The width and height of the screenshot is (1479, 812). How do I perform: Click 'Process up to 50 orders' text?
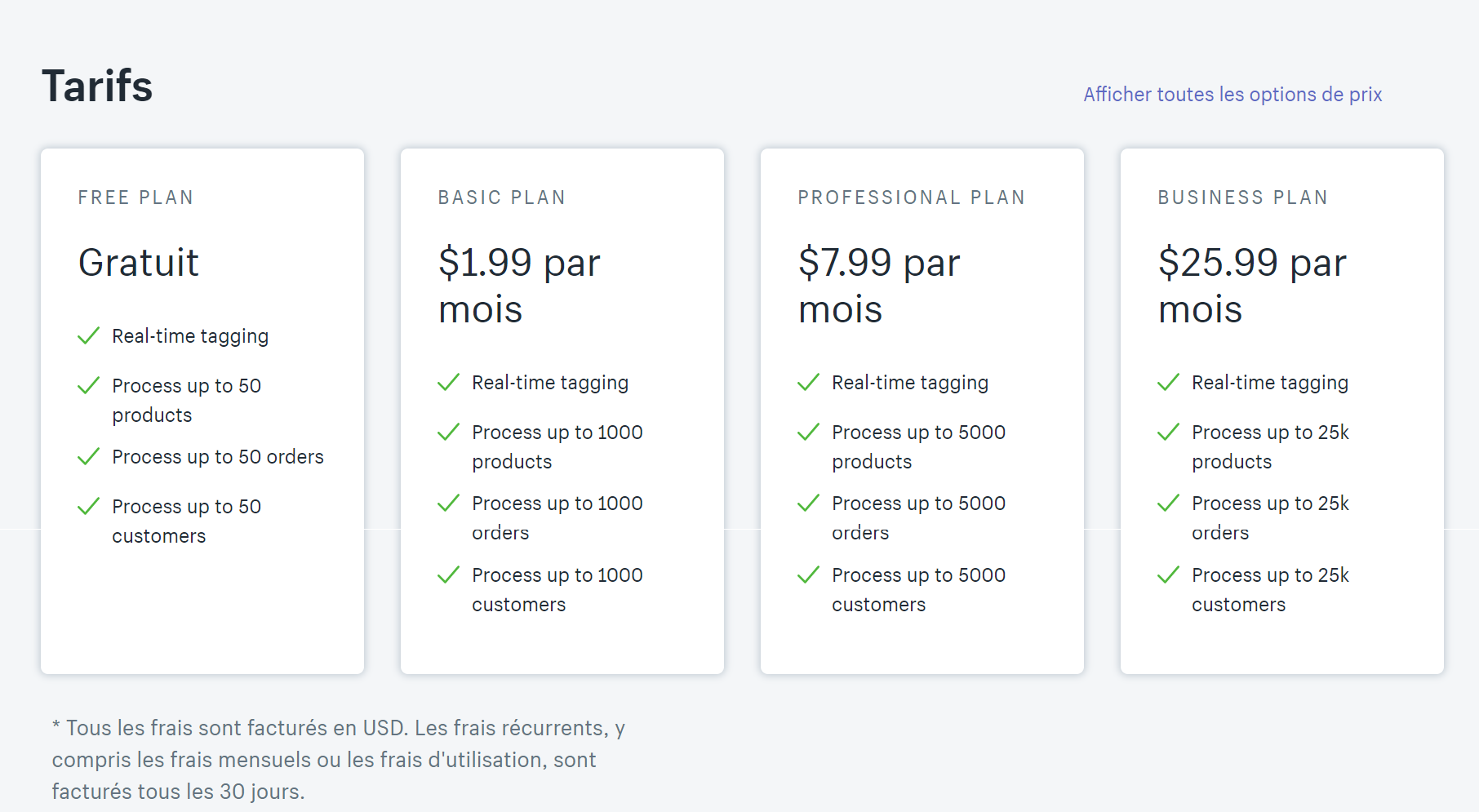pyautogui.click(x=218, y=457)
